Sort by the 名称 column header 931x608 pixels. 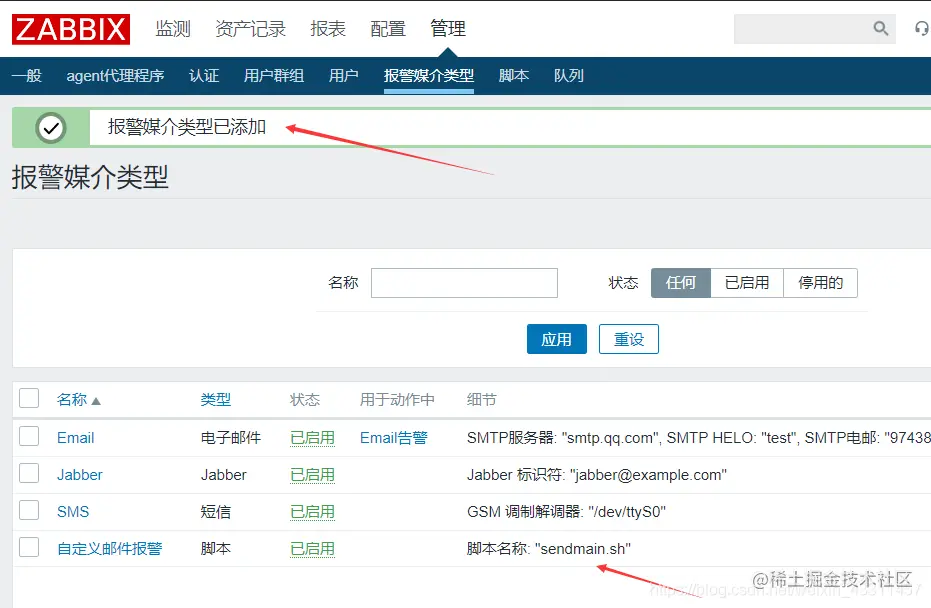pos(72,400)
